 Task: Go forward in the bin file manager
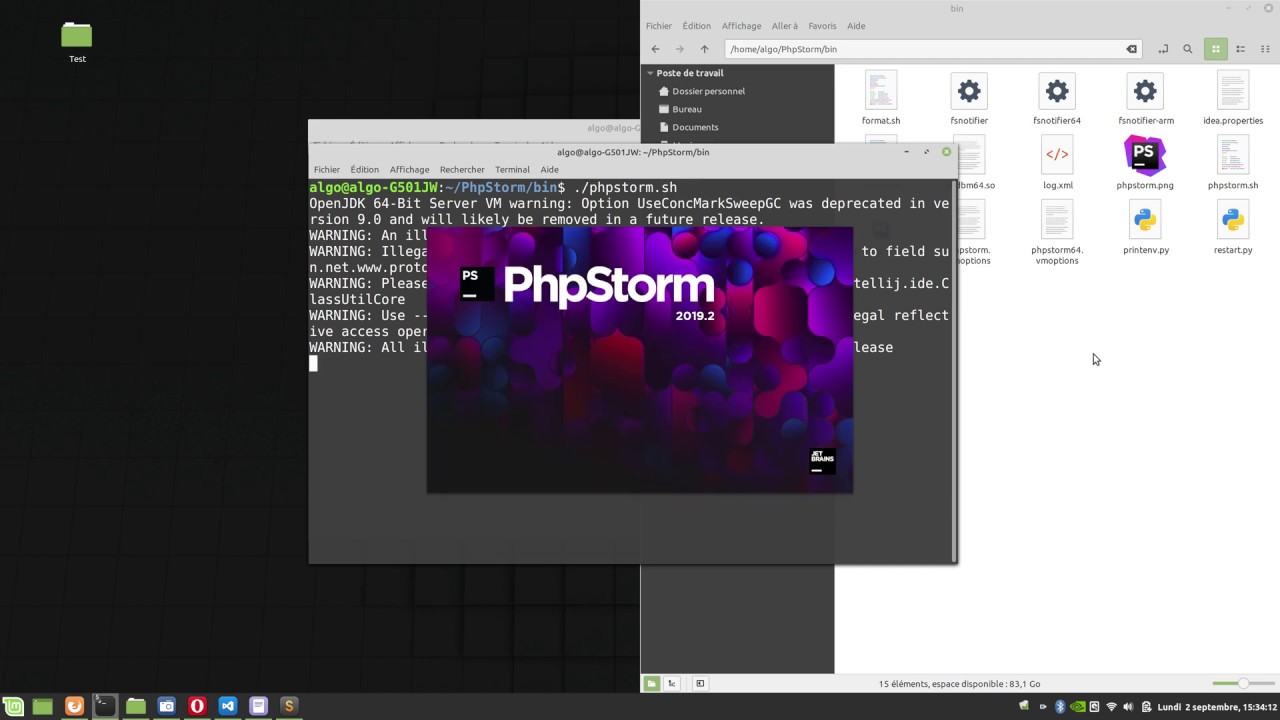tap(680, 49)
